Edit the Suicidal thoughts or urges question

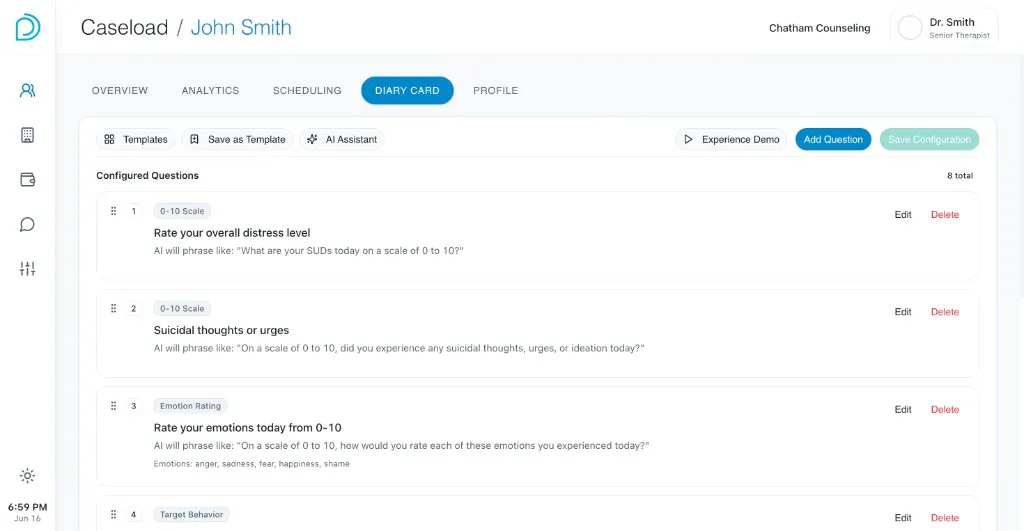tap(903, 312)
